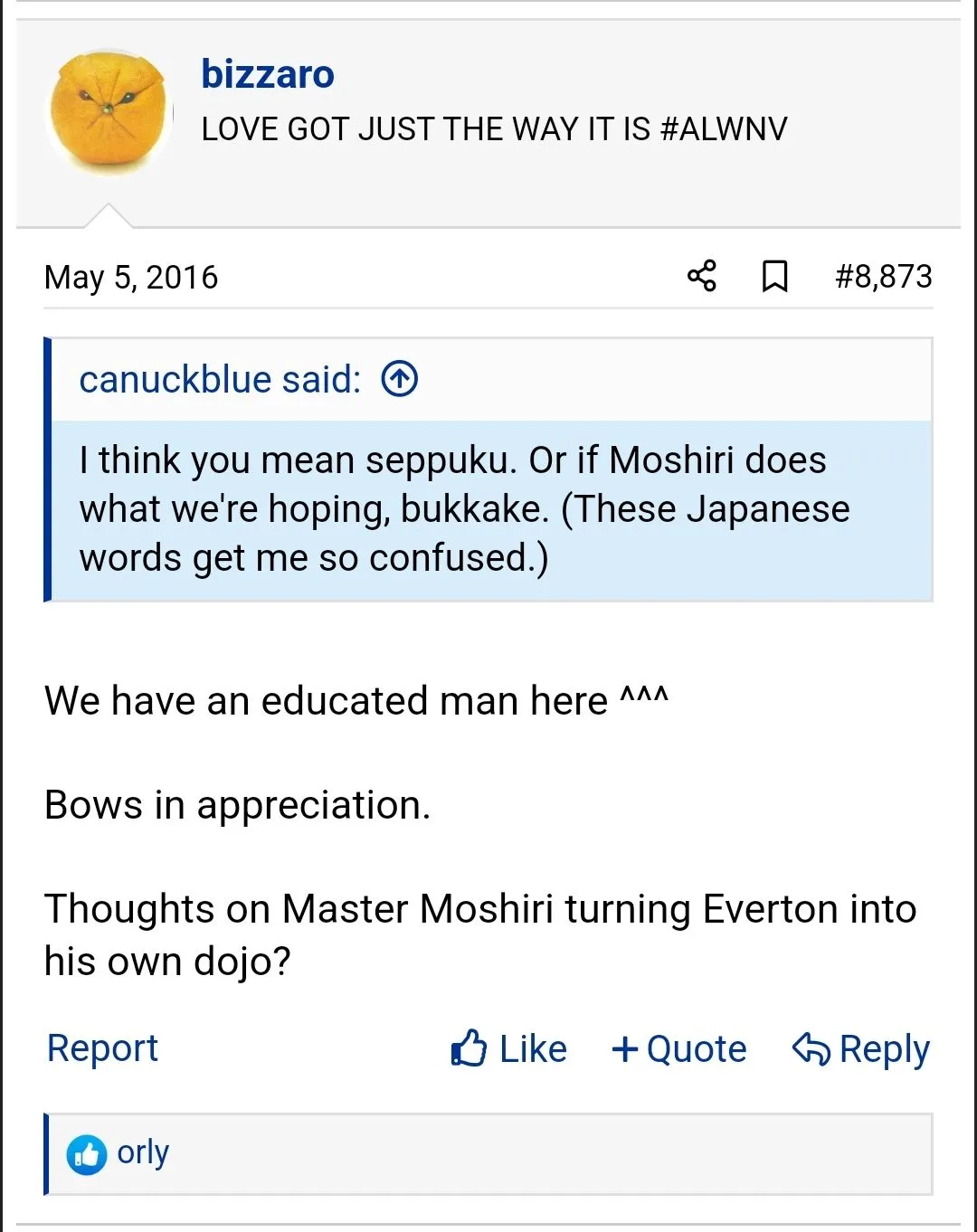Toggle the Like label on the post
The height and width of the screenshot is (1232, 977).
tap(533, 1049)
